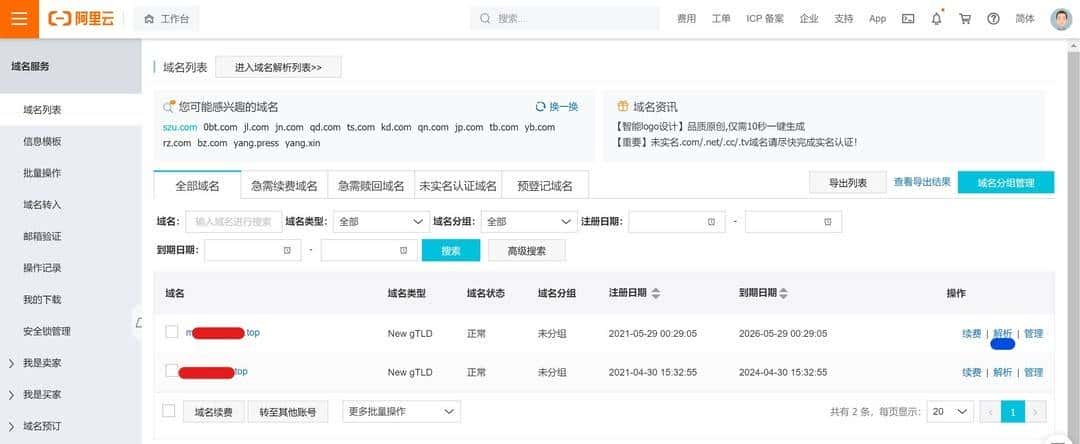Click page number 1
Image resolution: width=1080 pixels, height=444 pixels.
pyautogui.click(x=1013, y=412)
